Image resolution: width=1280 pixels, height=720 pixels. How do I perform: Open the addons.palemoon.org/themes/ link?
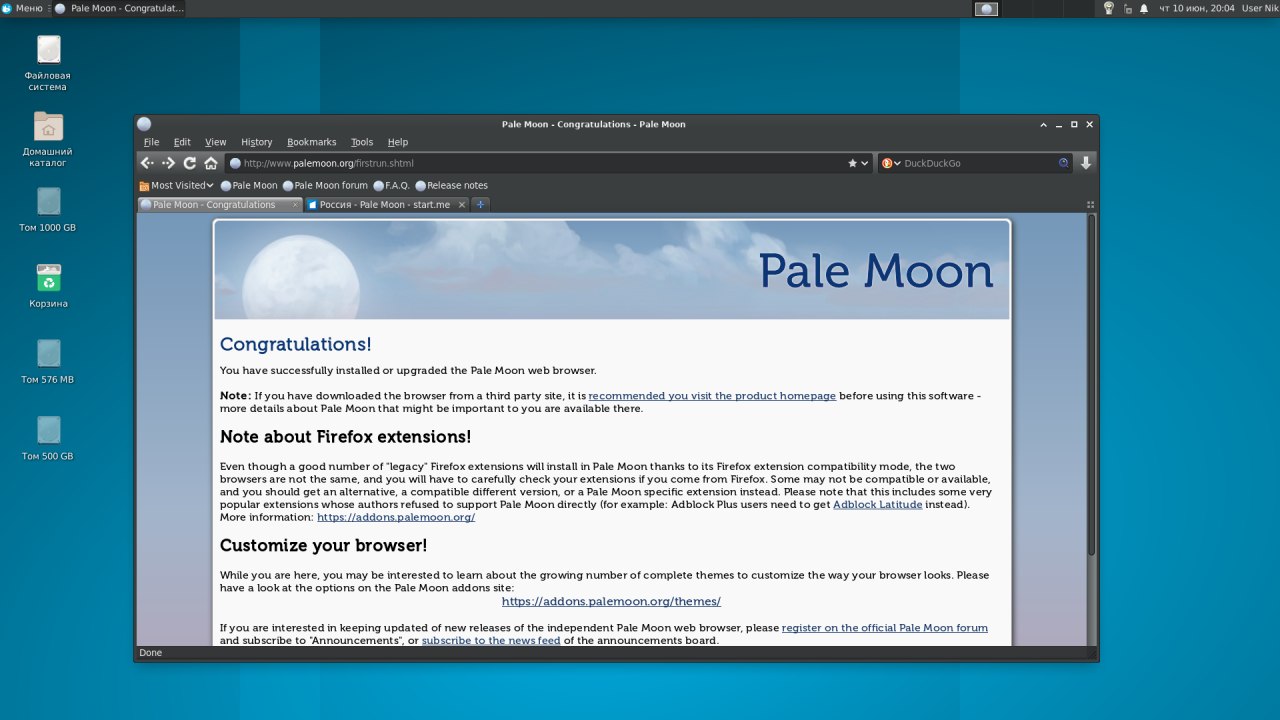tap(611, 602)
